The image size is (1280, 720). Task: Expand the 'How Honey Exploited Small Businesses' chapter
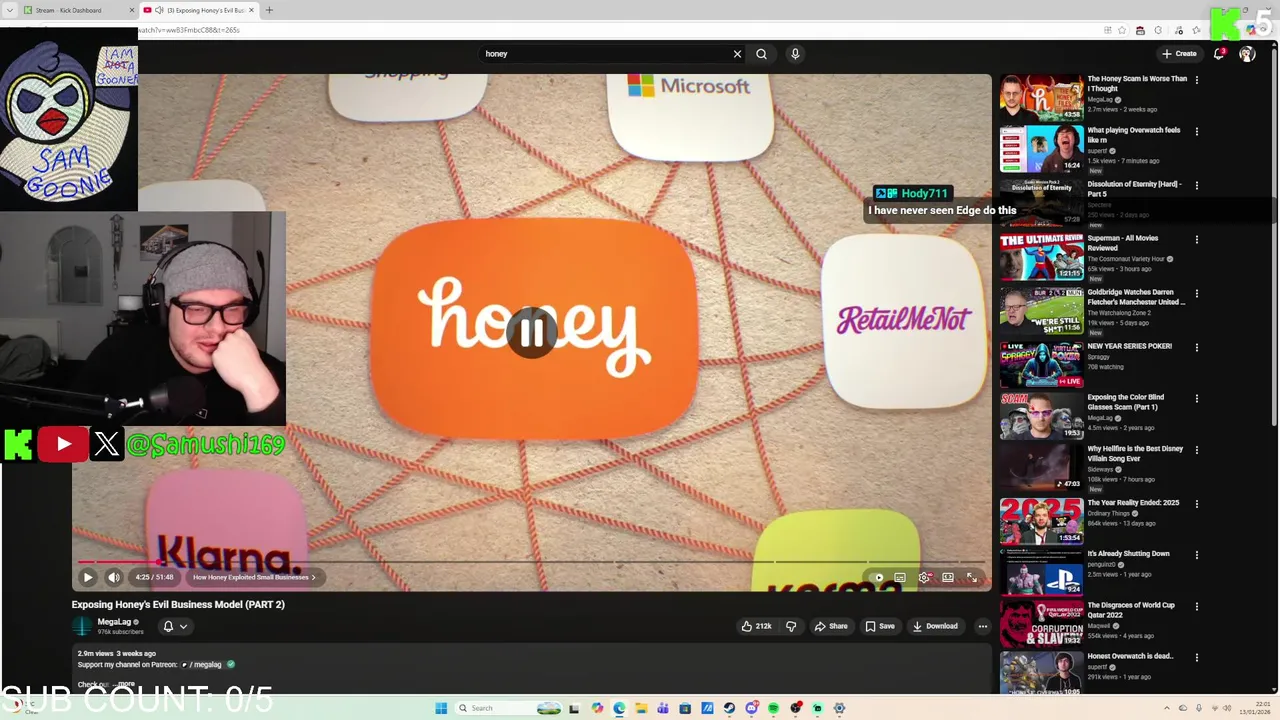coord(254,577)
